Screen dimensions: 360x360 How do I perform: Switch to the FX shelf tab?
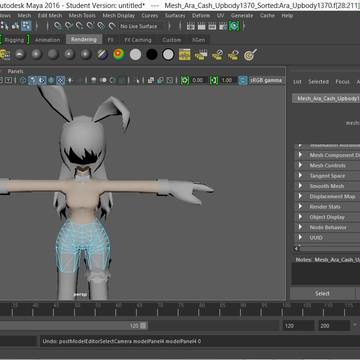pyautogui.click(x=110, y=40)
